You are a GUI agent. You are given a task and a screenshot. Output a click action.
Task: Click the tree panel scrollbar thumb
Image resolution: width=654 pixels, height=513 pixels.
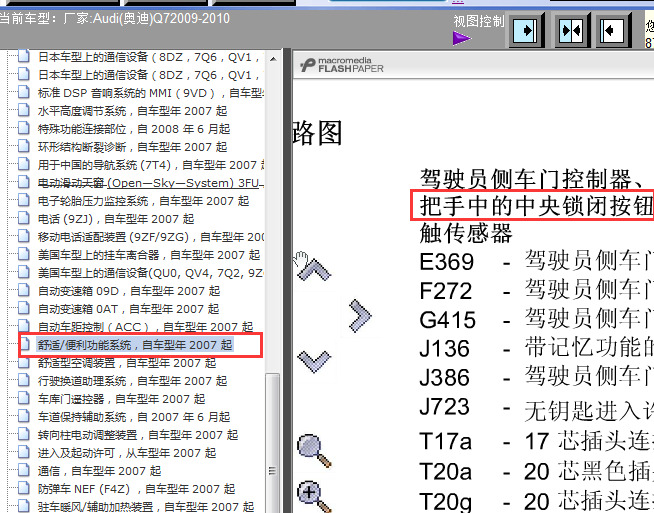coord(273,443)
